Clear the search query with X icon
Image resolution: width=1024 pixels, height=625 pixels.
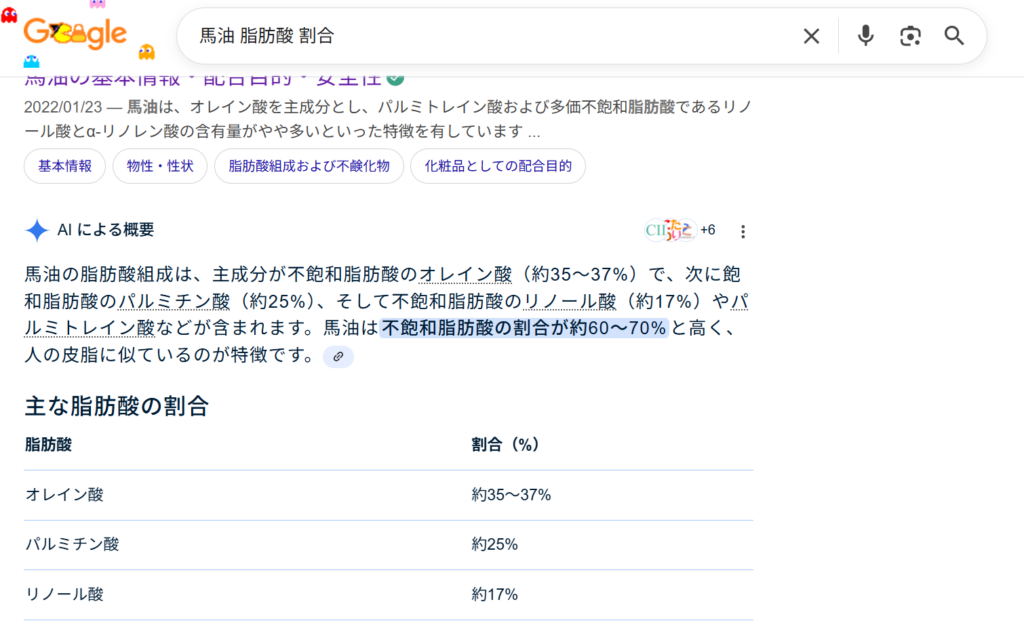point(811,36)
